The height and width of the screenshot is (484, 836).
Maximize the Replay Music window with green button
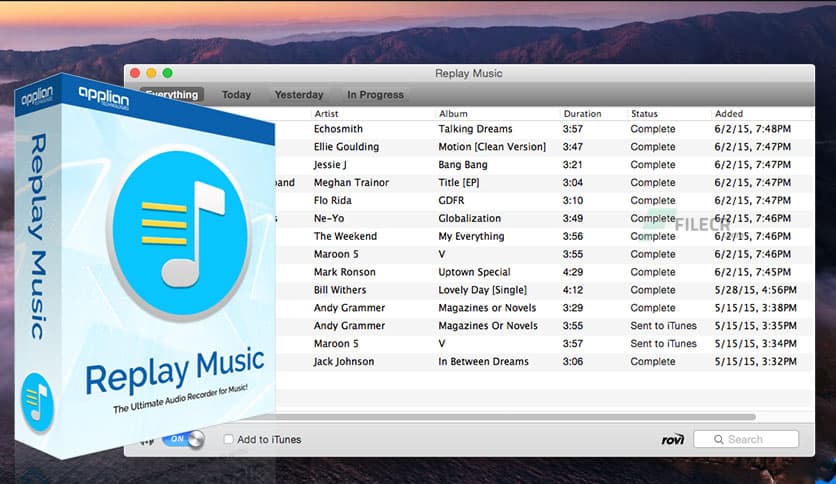[167, 73]
